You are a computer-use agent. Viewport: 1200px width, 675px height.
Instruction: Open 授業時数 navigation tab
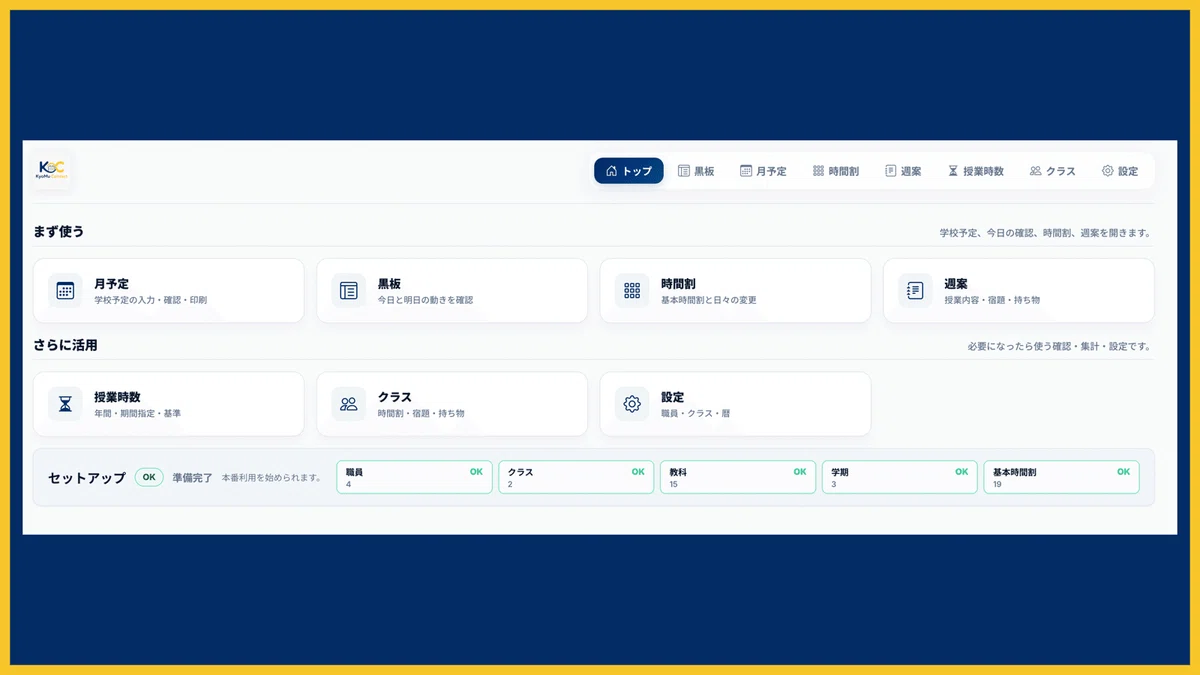pos(976,171)
